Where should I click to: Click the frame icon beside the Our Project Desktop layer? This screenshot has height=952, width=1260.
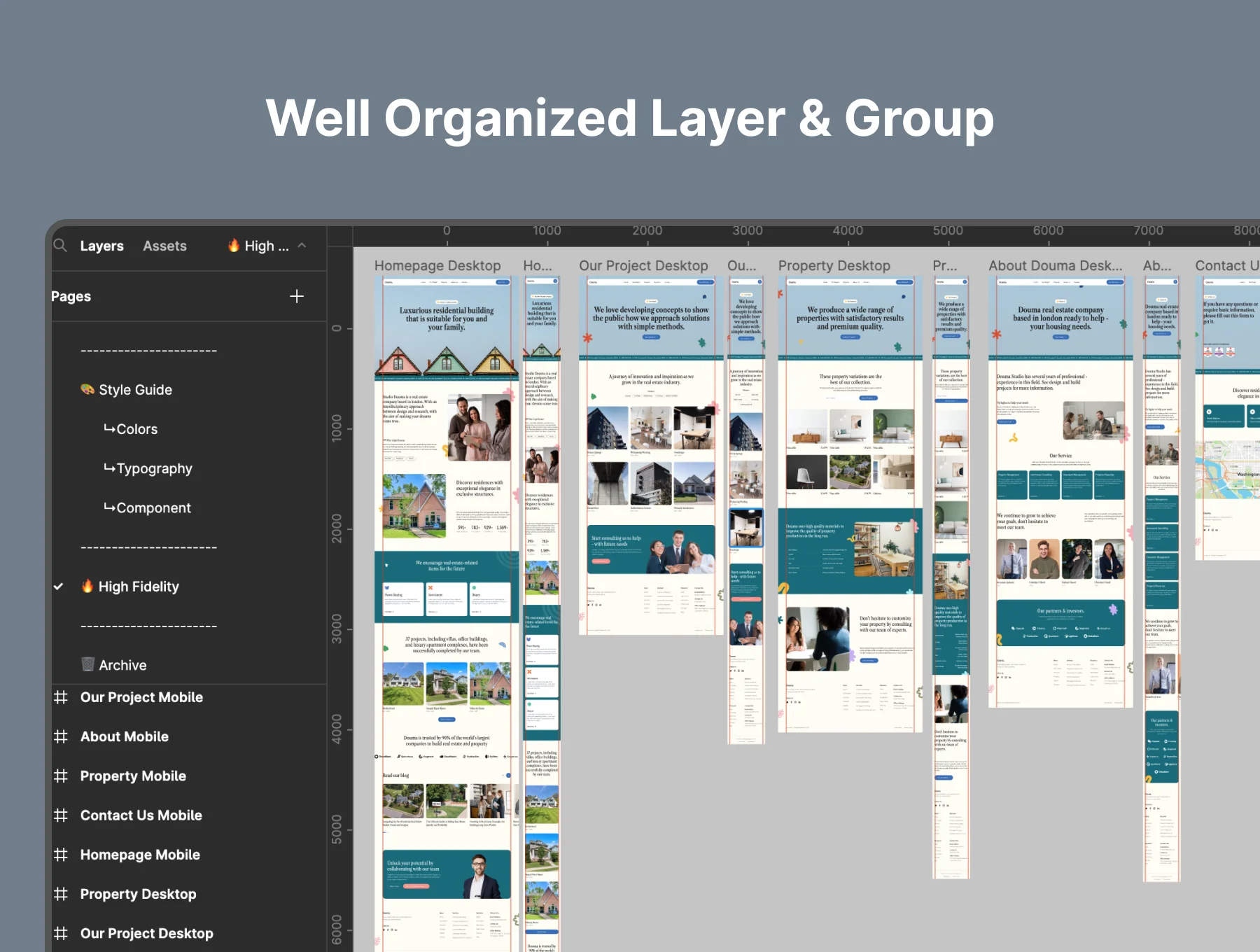[x=61, y=933]
